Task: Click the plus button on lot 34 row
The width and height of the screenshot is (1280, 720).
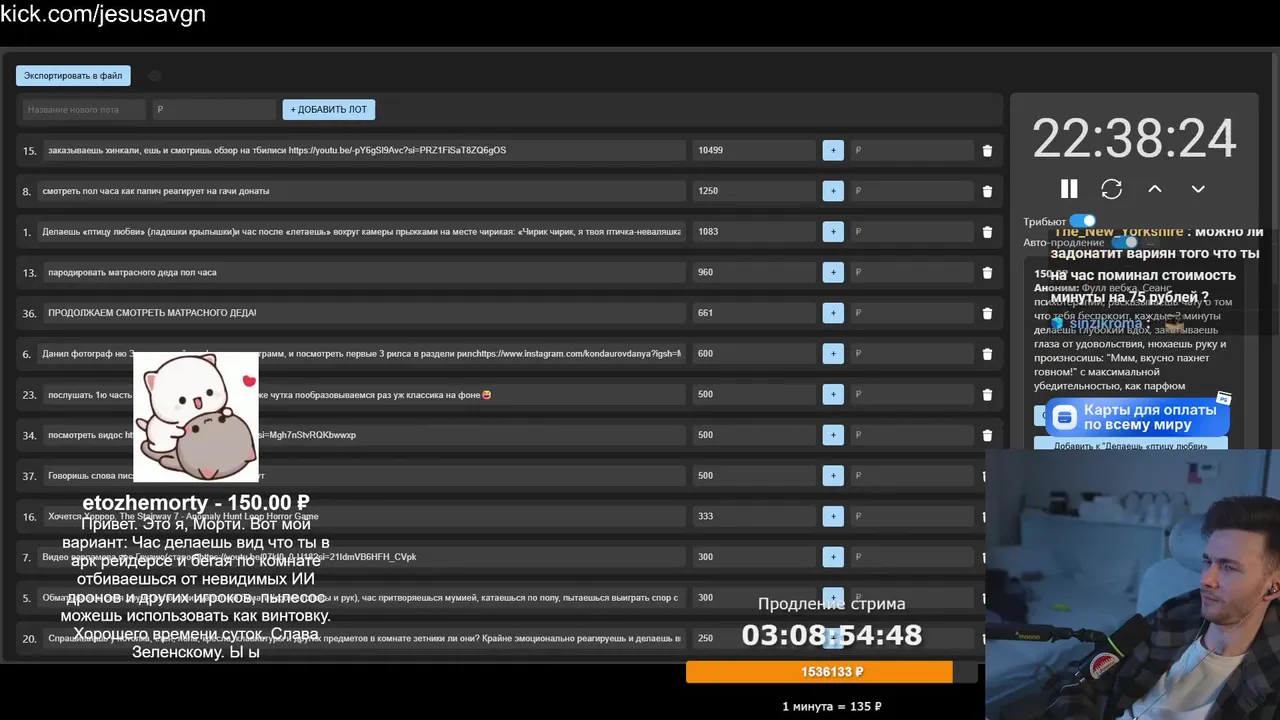Action: point(833,435)
